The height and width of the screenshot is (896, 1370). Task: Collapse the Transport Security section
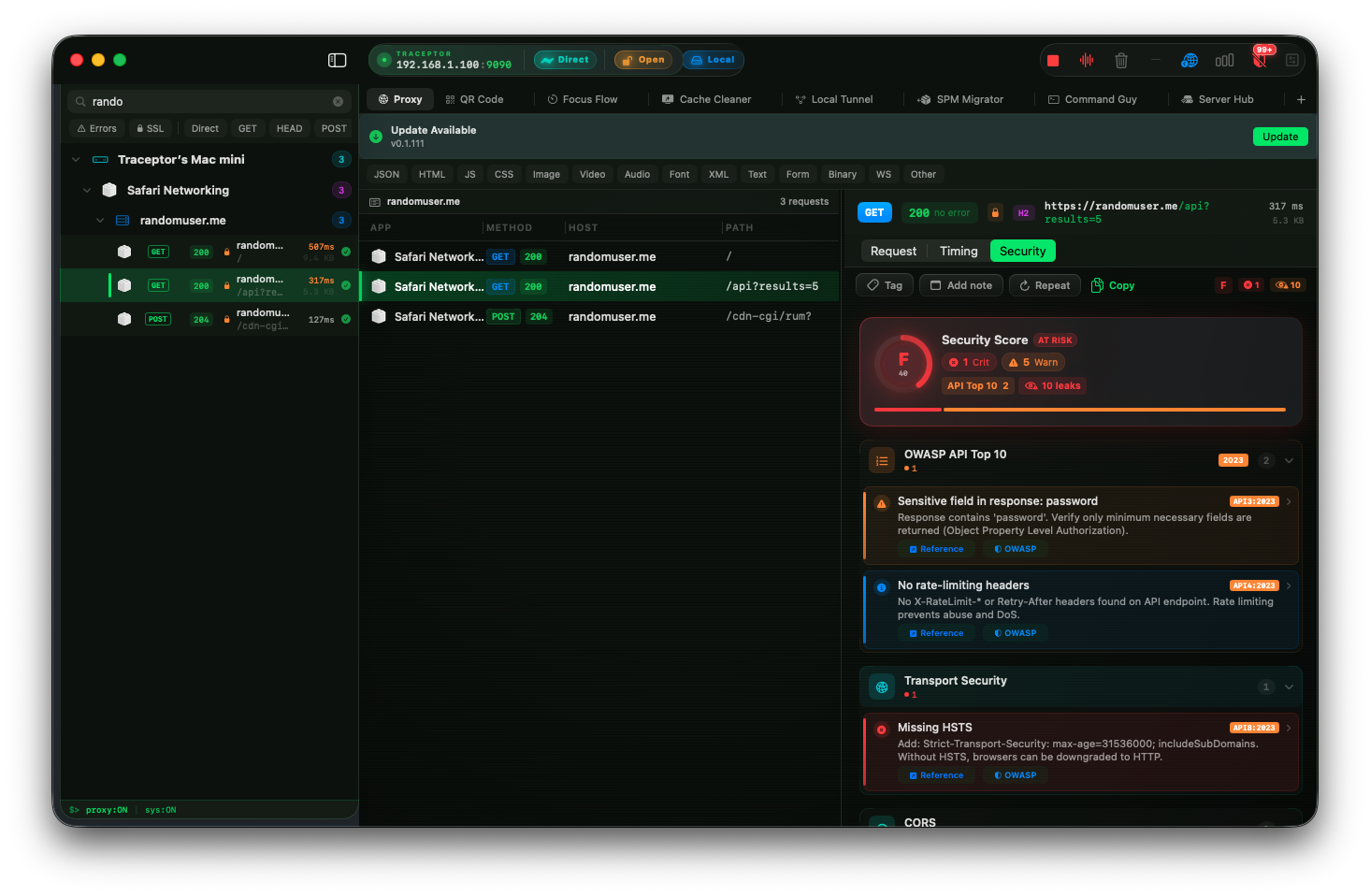coord(1289,686)
